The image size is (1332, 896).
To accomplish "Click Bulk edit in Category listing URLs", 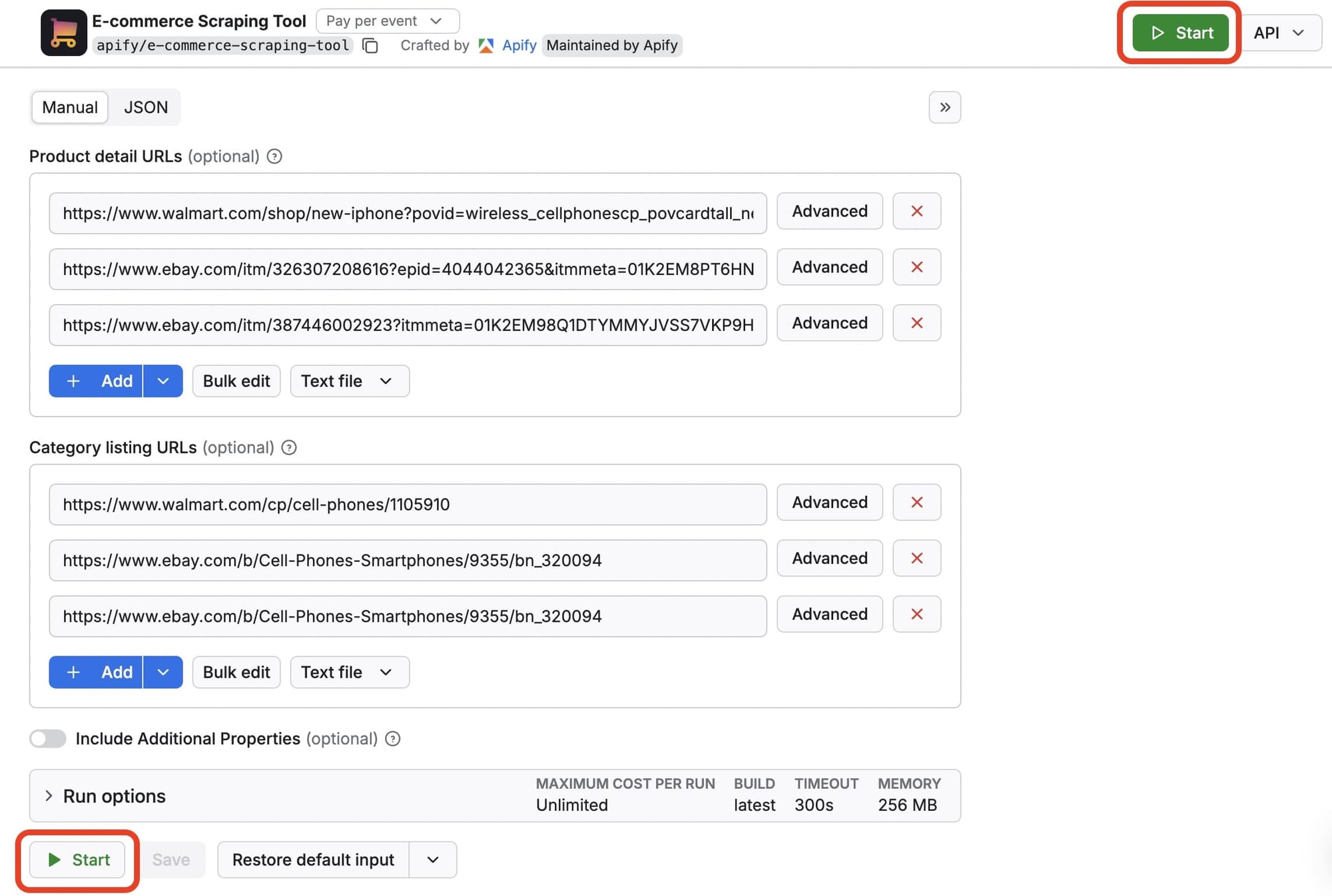I will coord(236,672).
